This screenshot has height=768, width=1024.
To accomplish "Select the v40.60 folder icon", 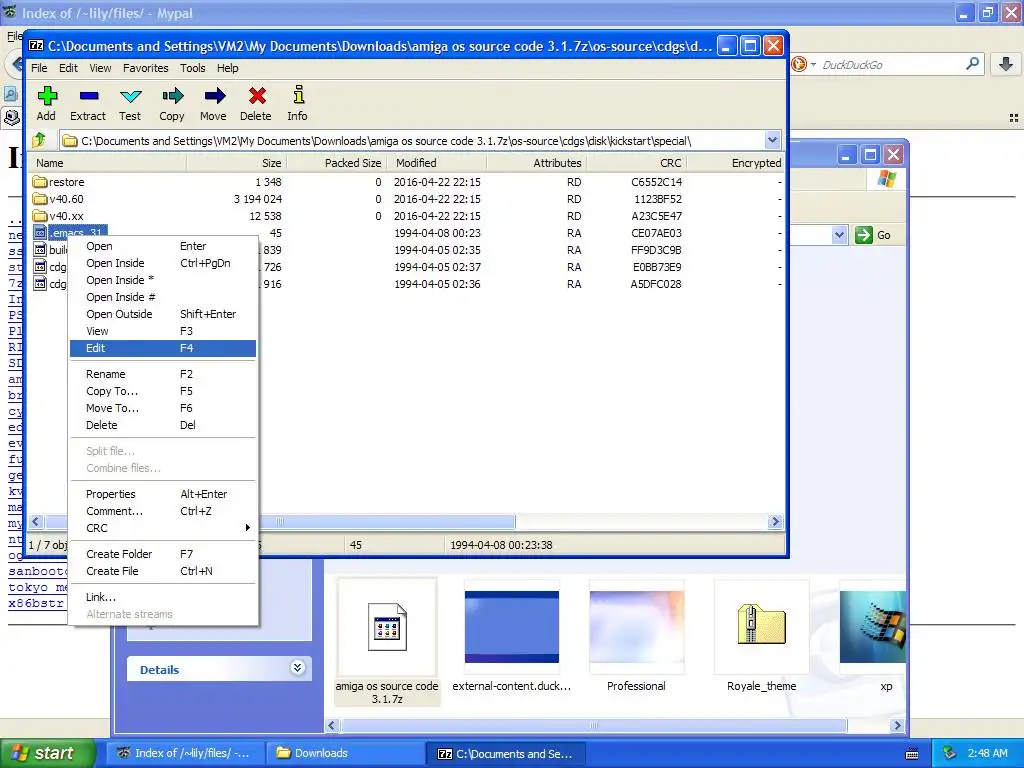I will tap(40, 199).
